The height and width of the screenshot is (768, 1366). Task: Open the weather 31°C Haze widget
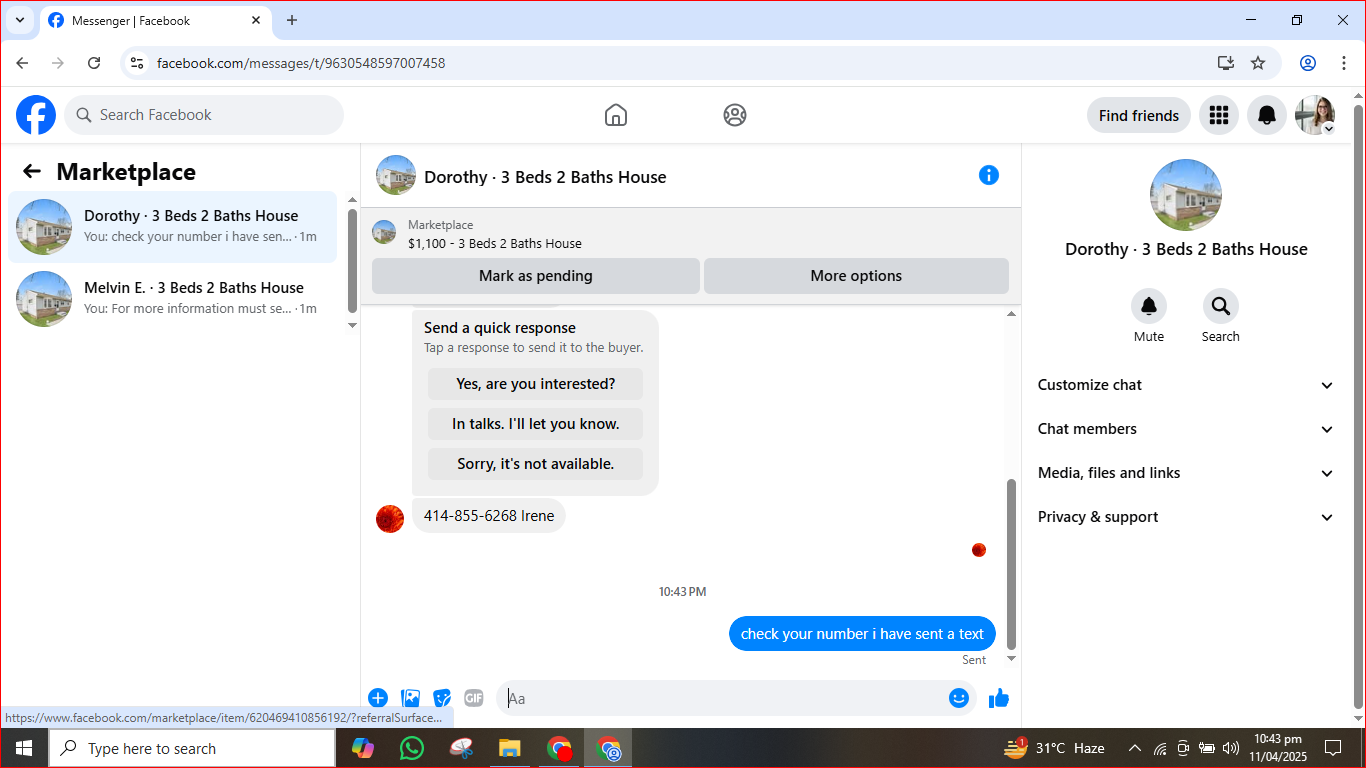[1054, 748]
